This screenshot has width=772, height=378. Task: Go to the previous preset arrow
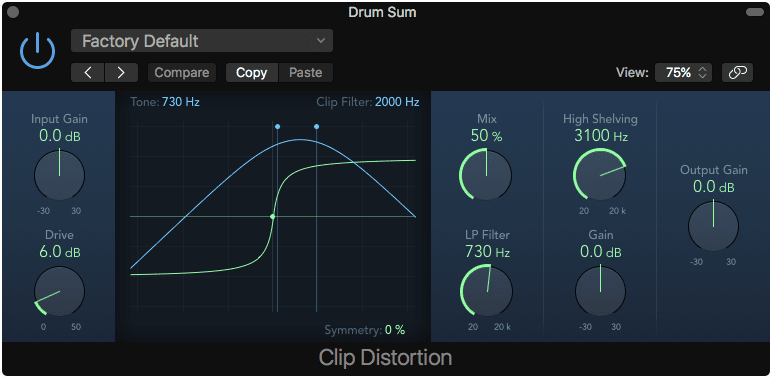88,73
